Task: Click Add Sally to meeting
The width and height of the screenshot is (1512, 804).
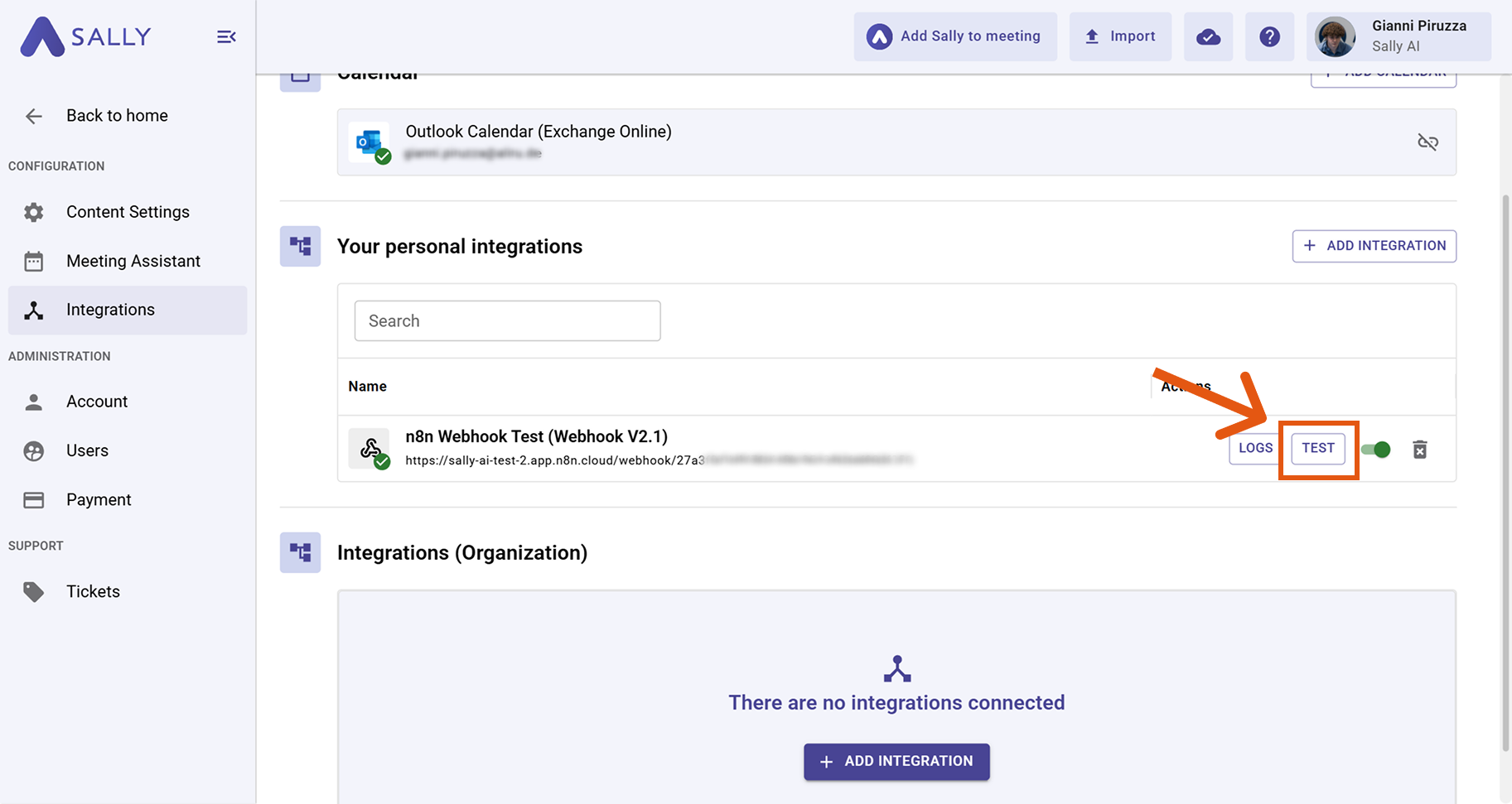Action: pyautogui.click(x=955, y=36)
